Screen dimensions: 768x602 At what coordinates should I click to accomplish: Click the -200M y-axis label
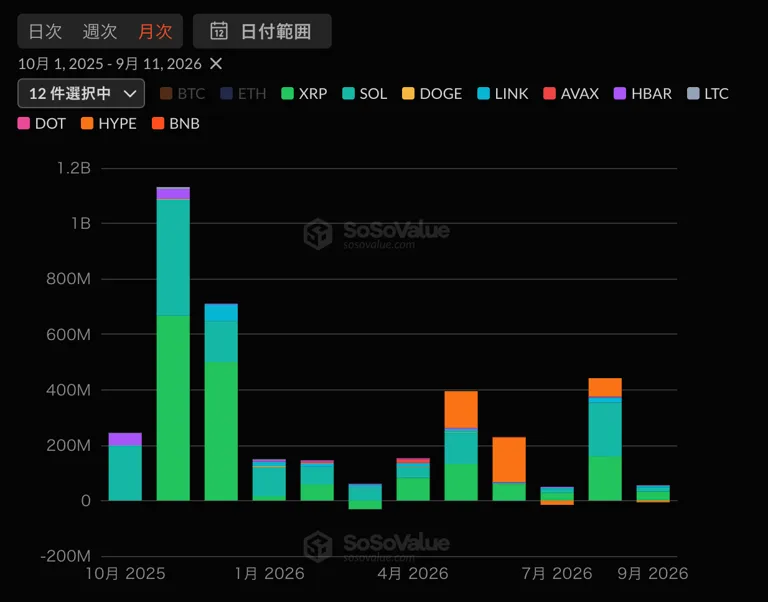(x=66, y=556)
